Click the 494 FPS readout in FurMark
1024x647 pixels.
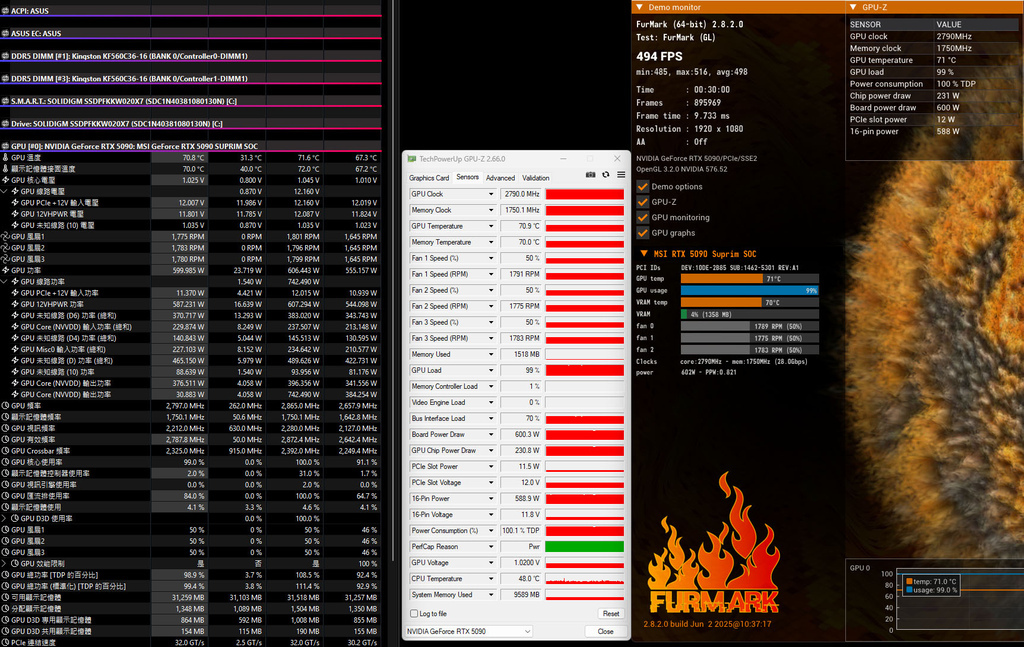659,57
